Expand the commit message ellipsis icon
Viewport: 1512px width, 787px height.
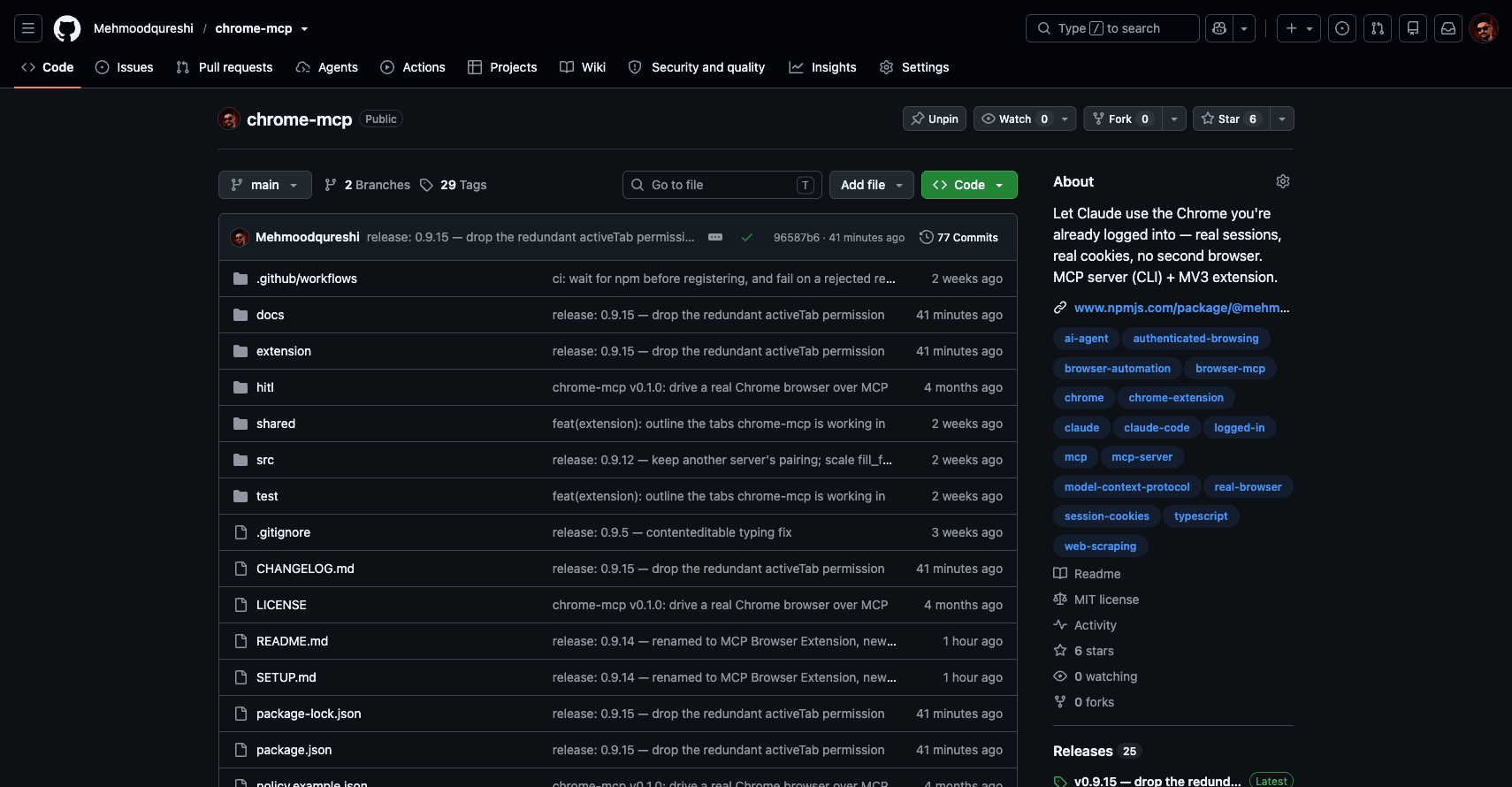715,237
